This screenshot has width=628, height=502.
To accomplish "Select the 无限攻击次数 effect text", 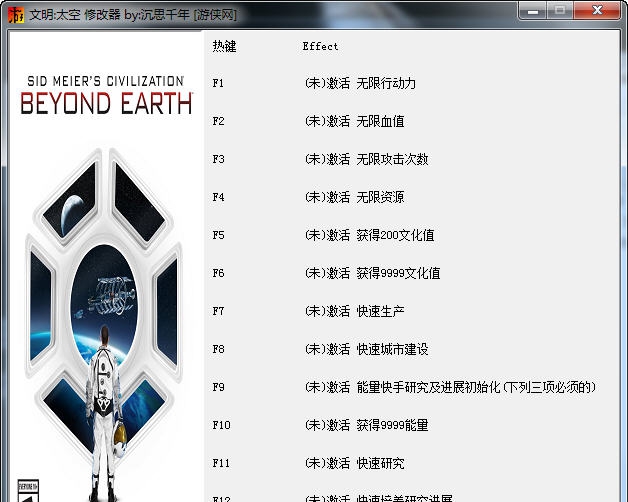I will pyautogui.click(x=392, y=159).
